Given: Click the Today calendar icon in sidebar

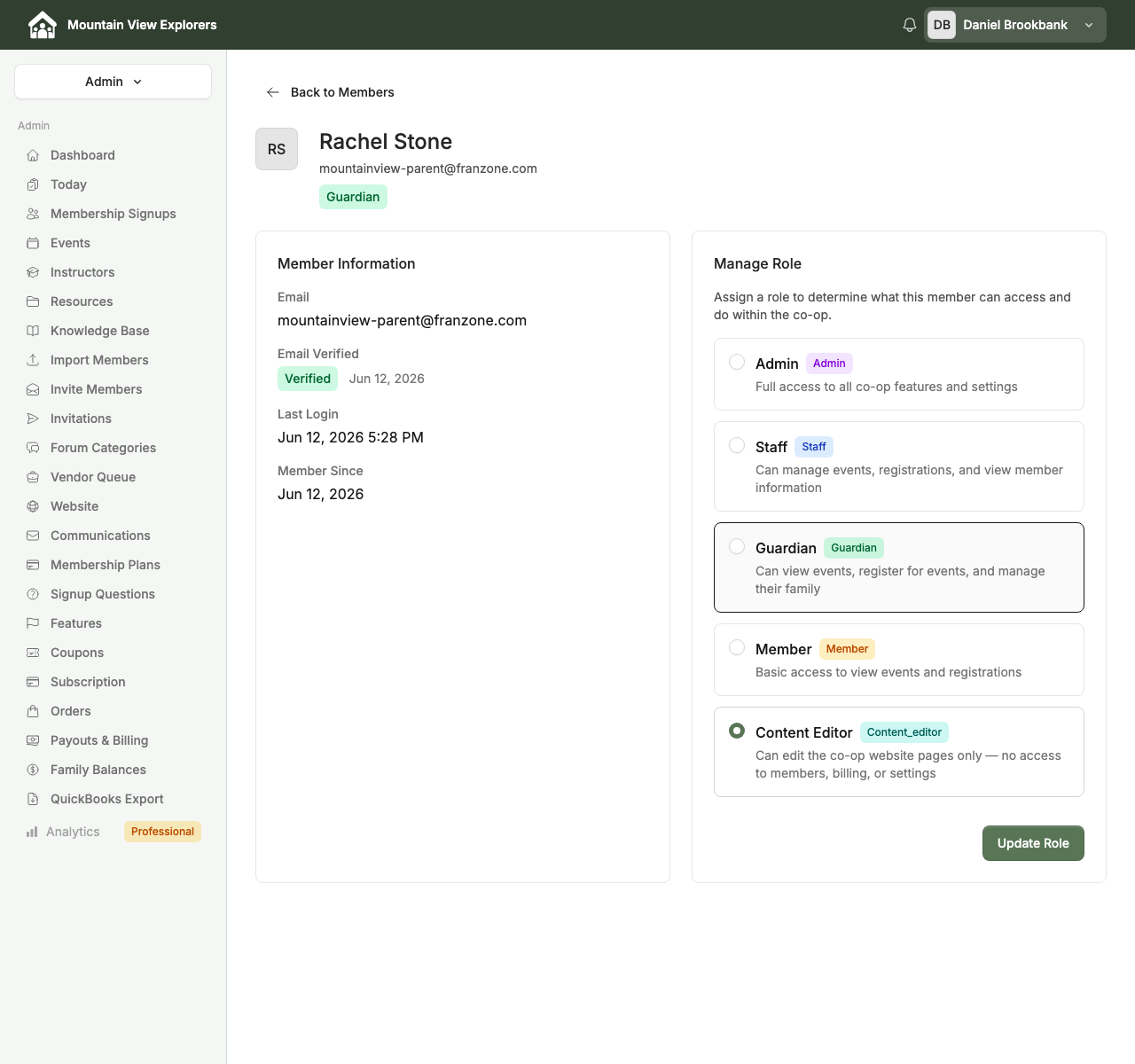Looking at the screenshot, I should [x=33, y=184].
